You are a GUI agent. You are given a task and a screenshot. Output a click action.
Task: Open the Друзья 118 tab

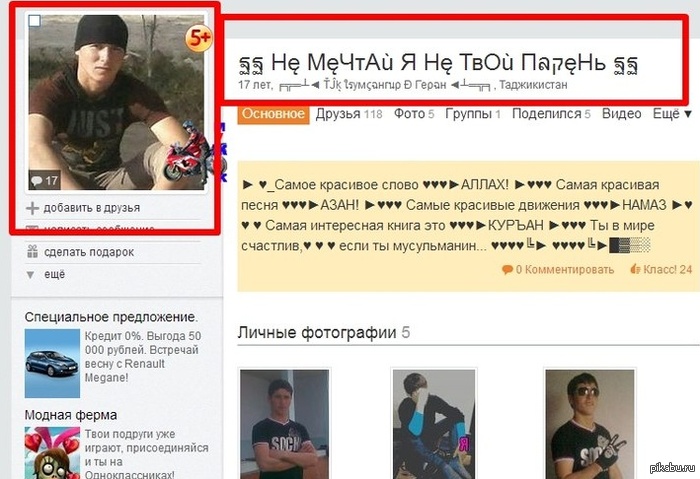pos(349,114)
